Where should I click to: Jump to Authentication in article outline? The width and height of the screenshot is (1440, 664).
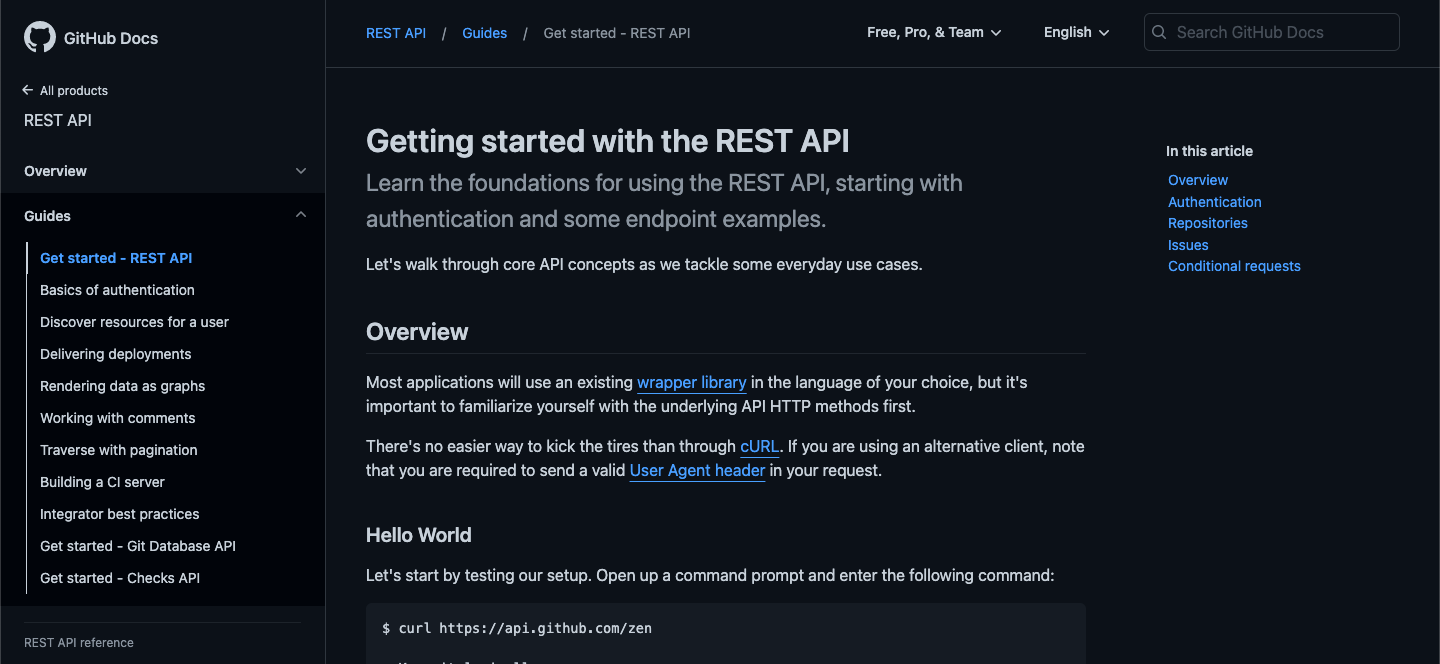tap(1215, 202)
